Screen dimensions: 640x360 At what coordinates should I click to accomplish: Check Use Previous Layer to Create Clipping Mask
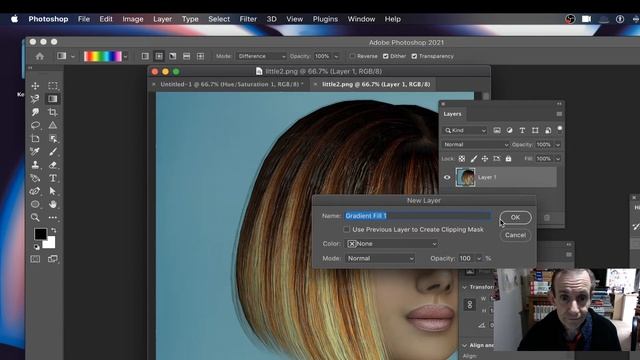pyautogui.click(x=347, y=229)
